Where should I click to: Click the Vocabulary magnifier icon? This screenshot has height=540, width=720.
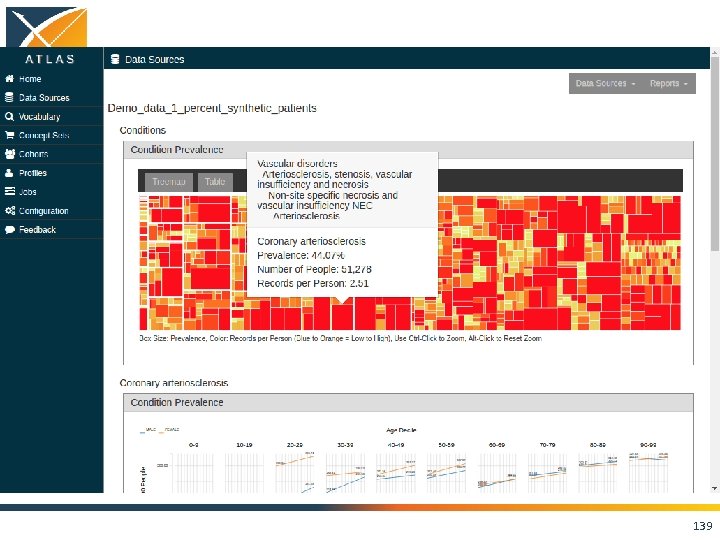(9, 116)
